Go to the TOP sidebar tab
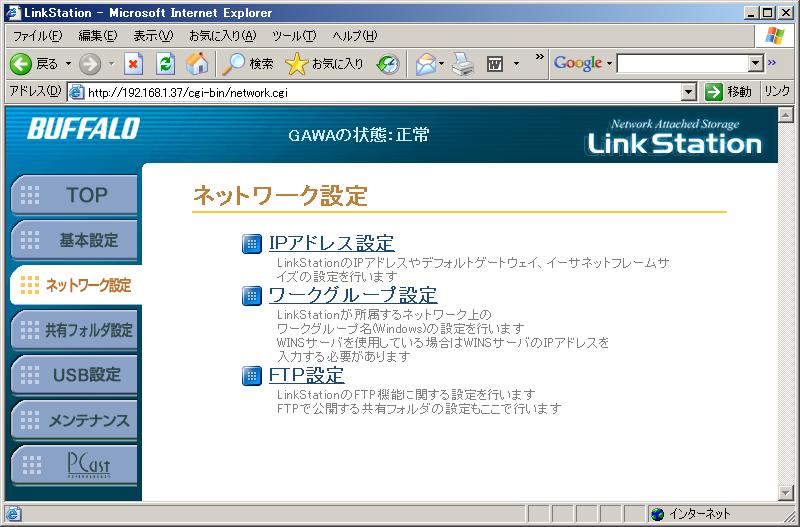 (74, 195)
